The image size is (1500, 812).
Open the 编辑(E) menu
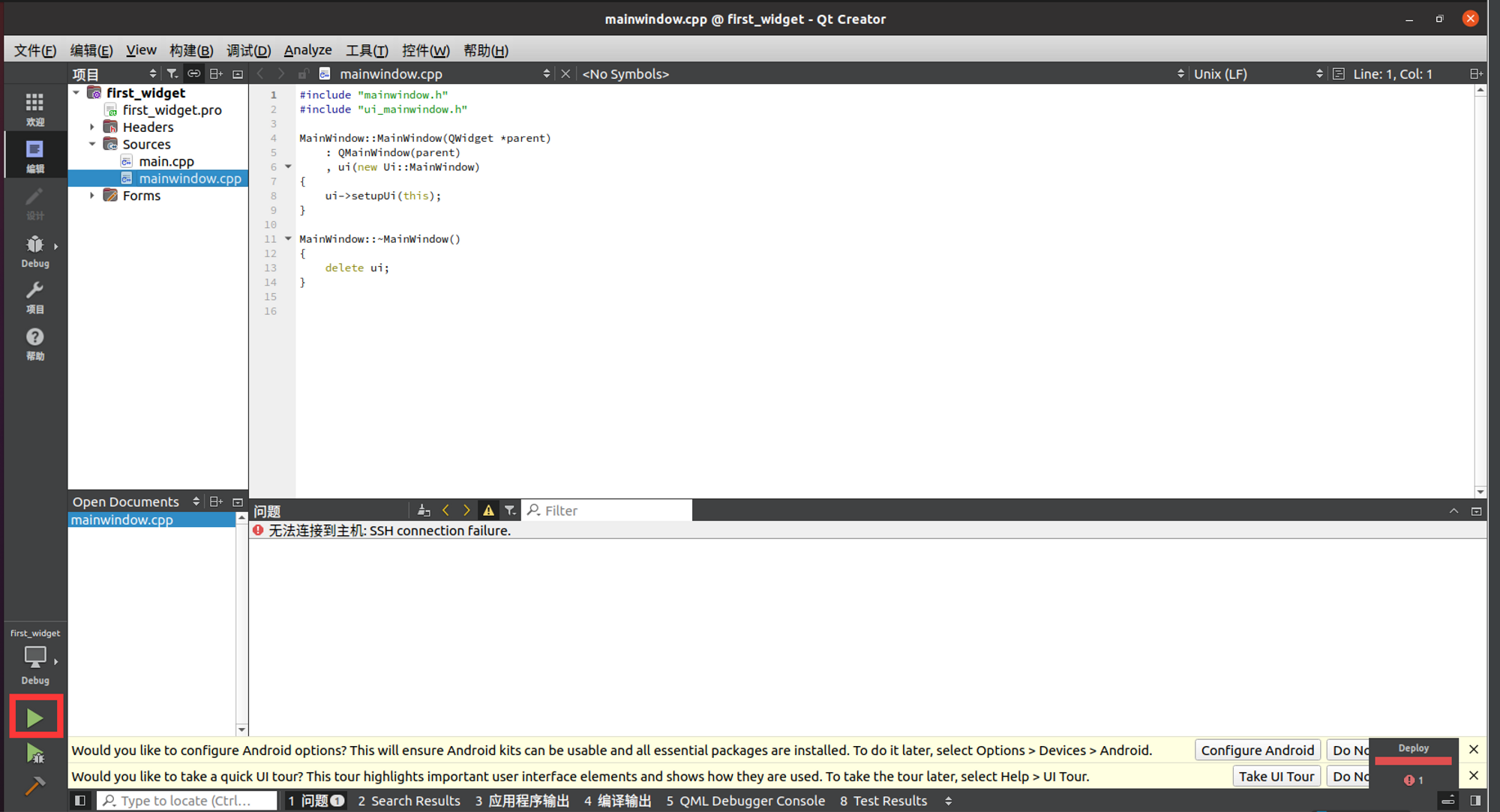pos(91,50)
